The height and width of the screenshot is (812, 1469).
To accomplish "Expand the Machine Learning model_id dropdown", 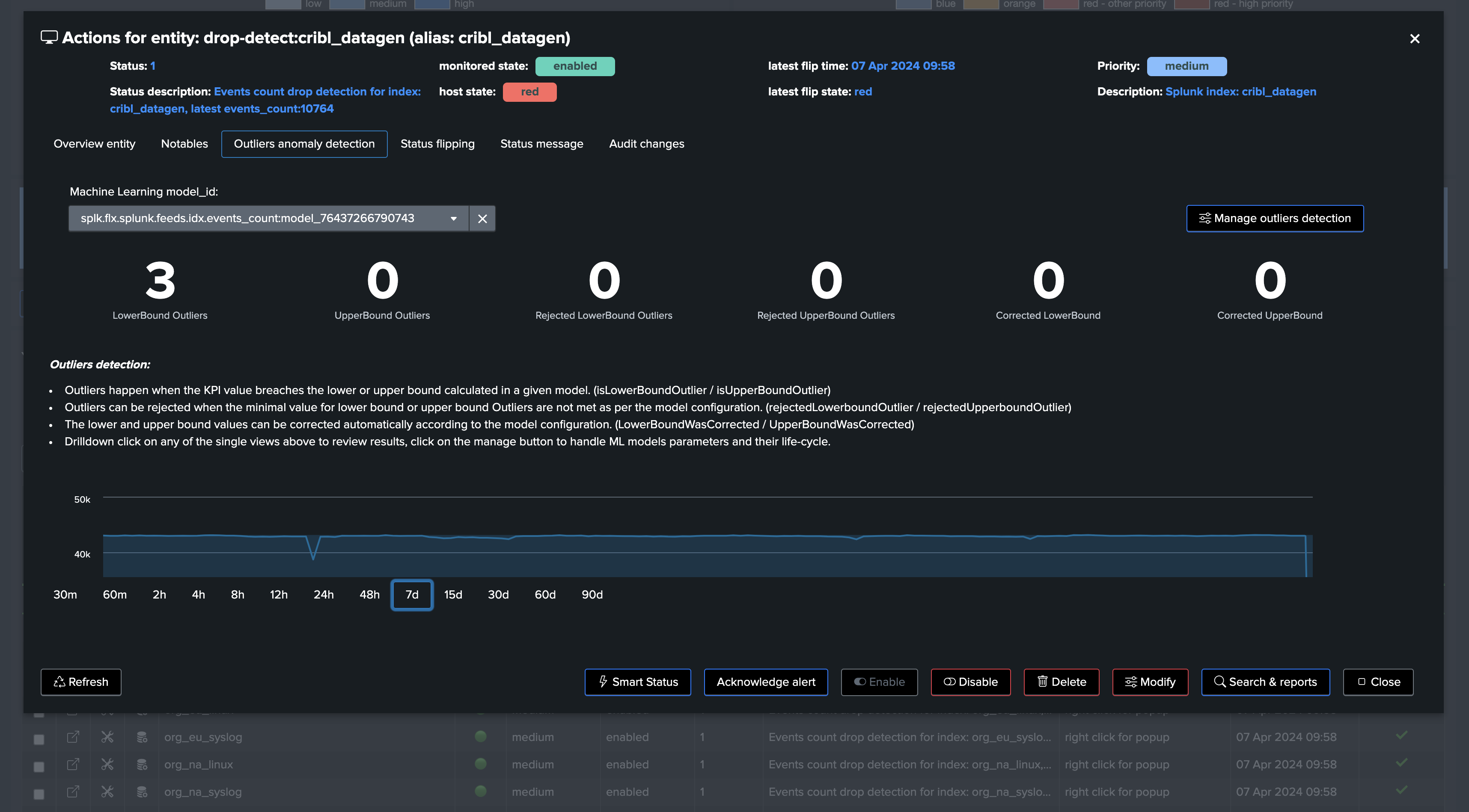I will (x=269, y=218).
